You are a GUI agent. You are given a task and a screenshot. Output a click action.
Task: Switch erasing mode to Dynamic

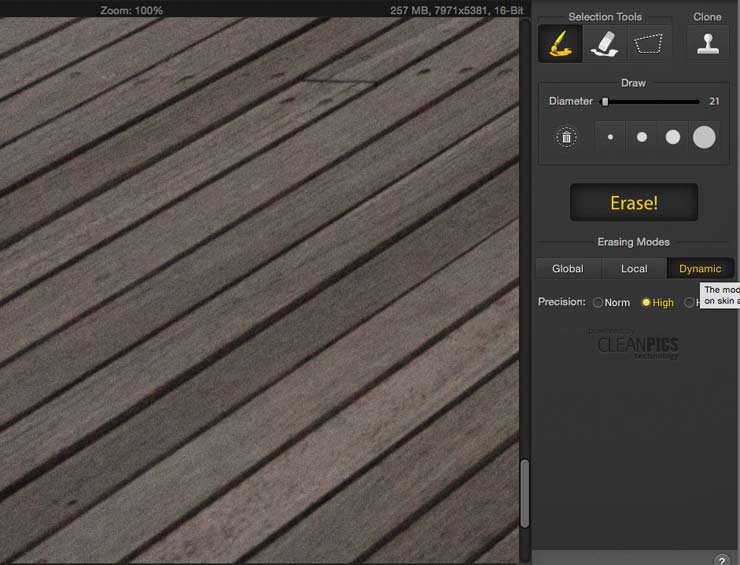(700, 269)
